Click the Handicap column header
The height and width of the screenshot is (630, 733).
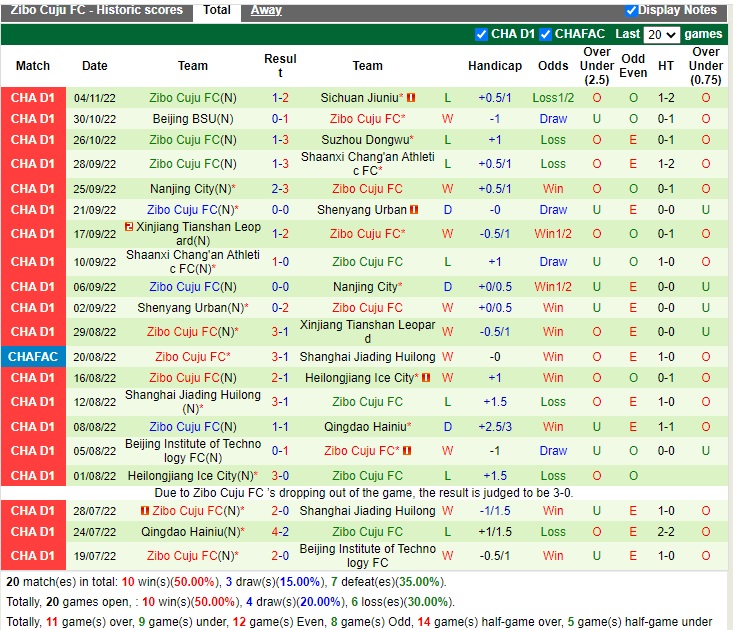[495, 66]
